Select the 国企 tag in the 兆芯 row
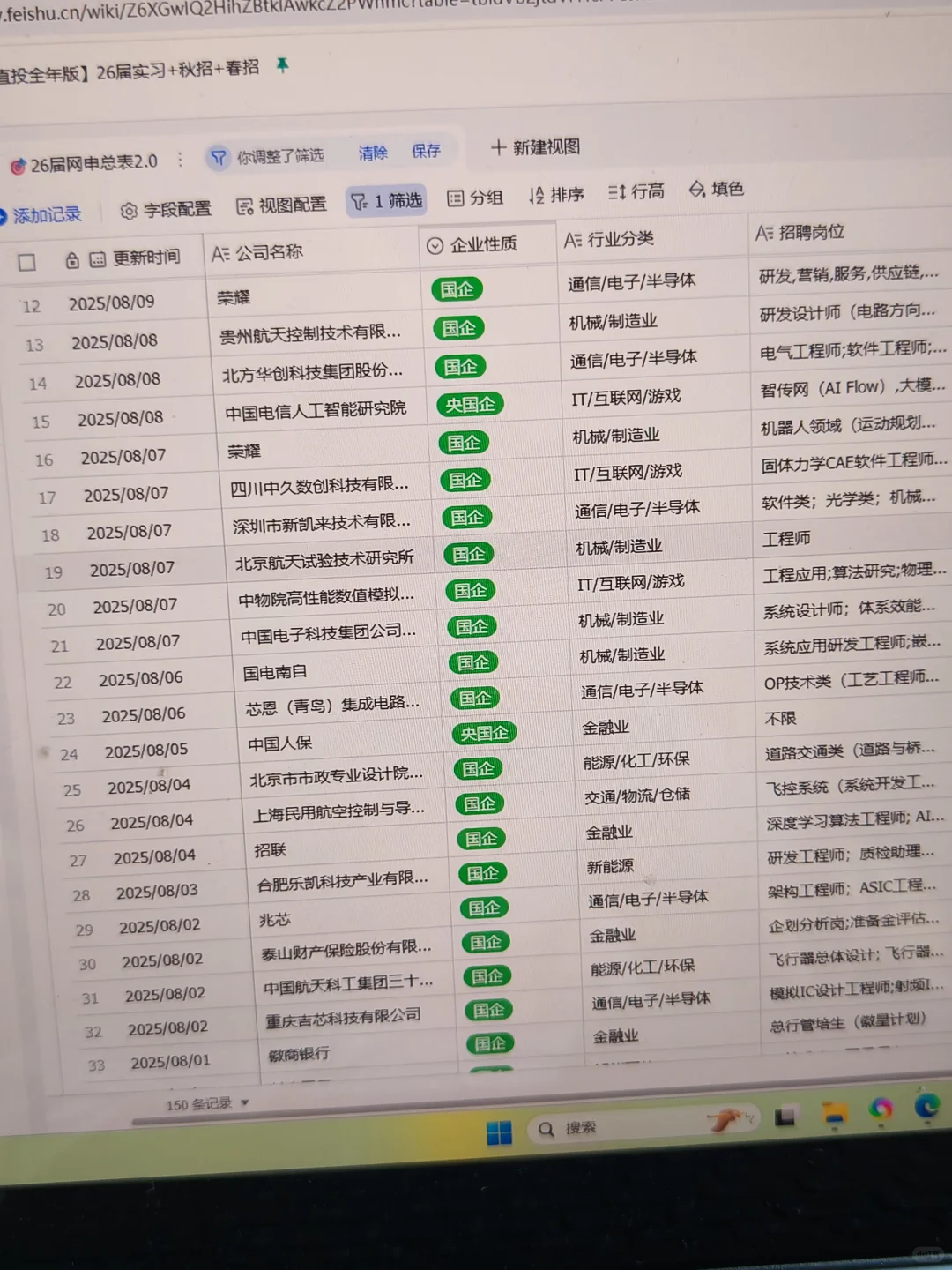This screenshot has height=1270, width=952. point(484,908)
